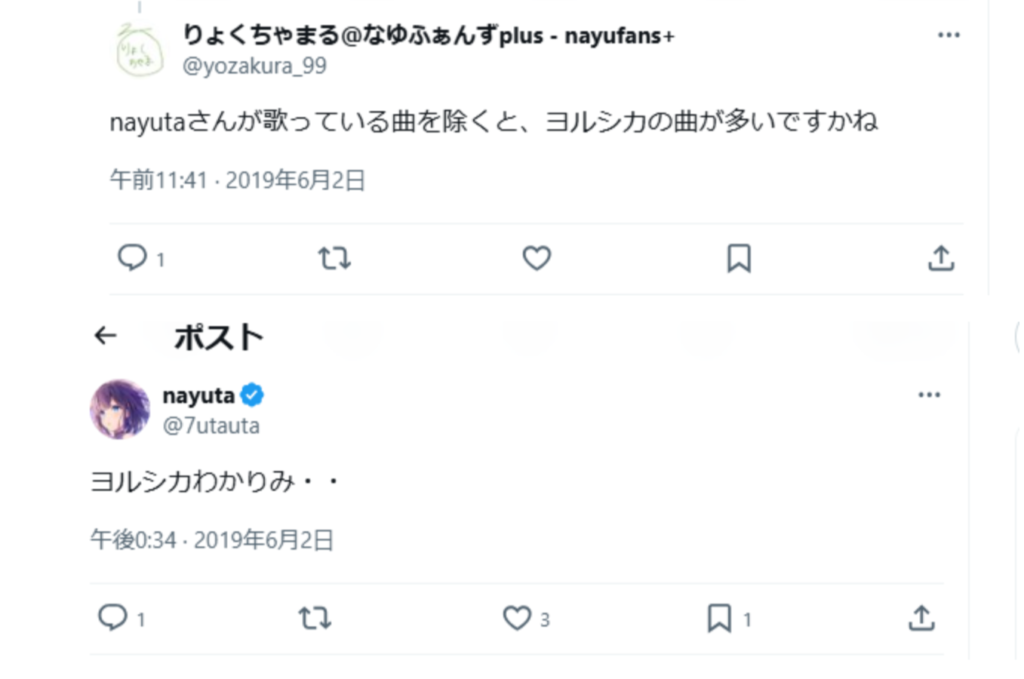Share the yozakura_99 post

(x=941, y=259)
